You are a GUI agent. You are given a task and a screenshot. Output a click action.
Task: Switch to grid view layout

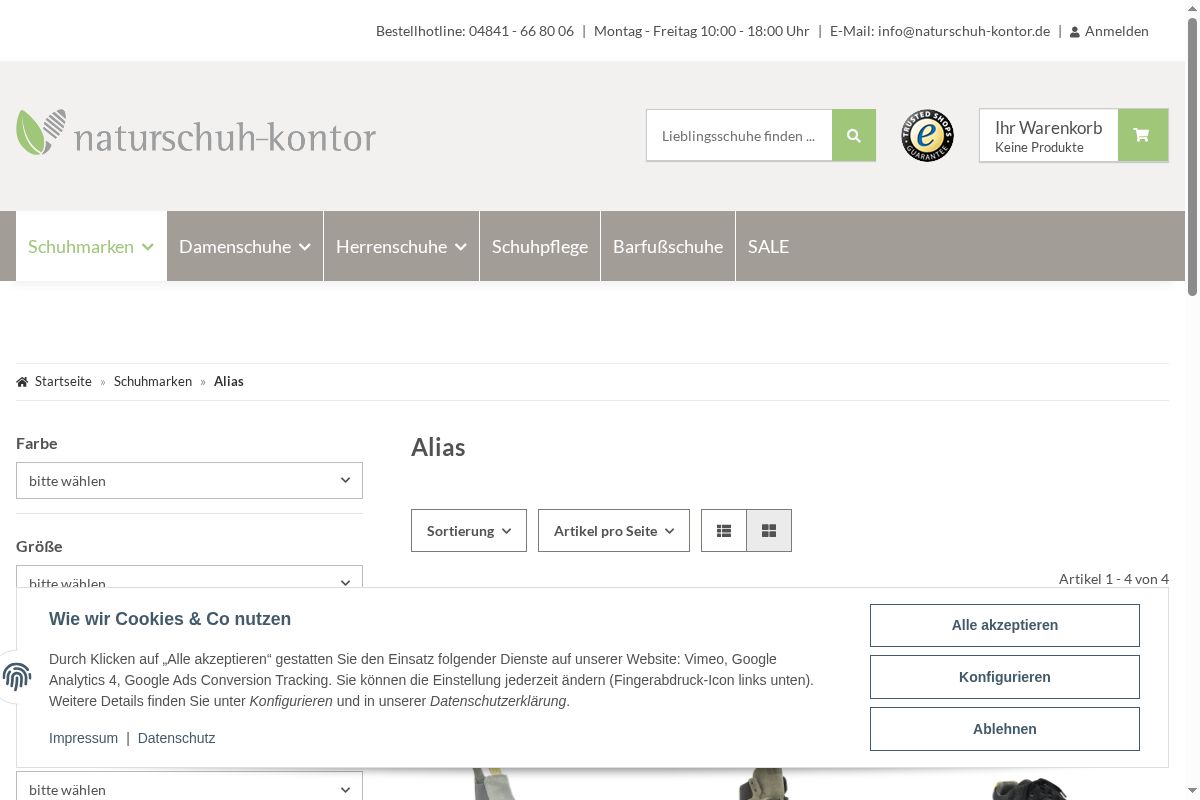[x=769, y=531]
